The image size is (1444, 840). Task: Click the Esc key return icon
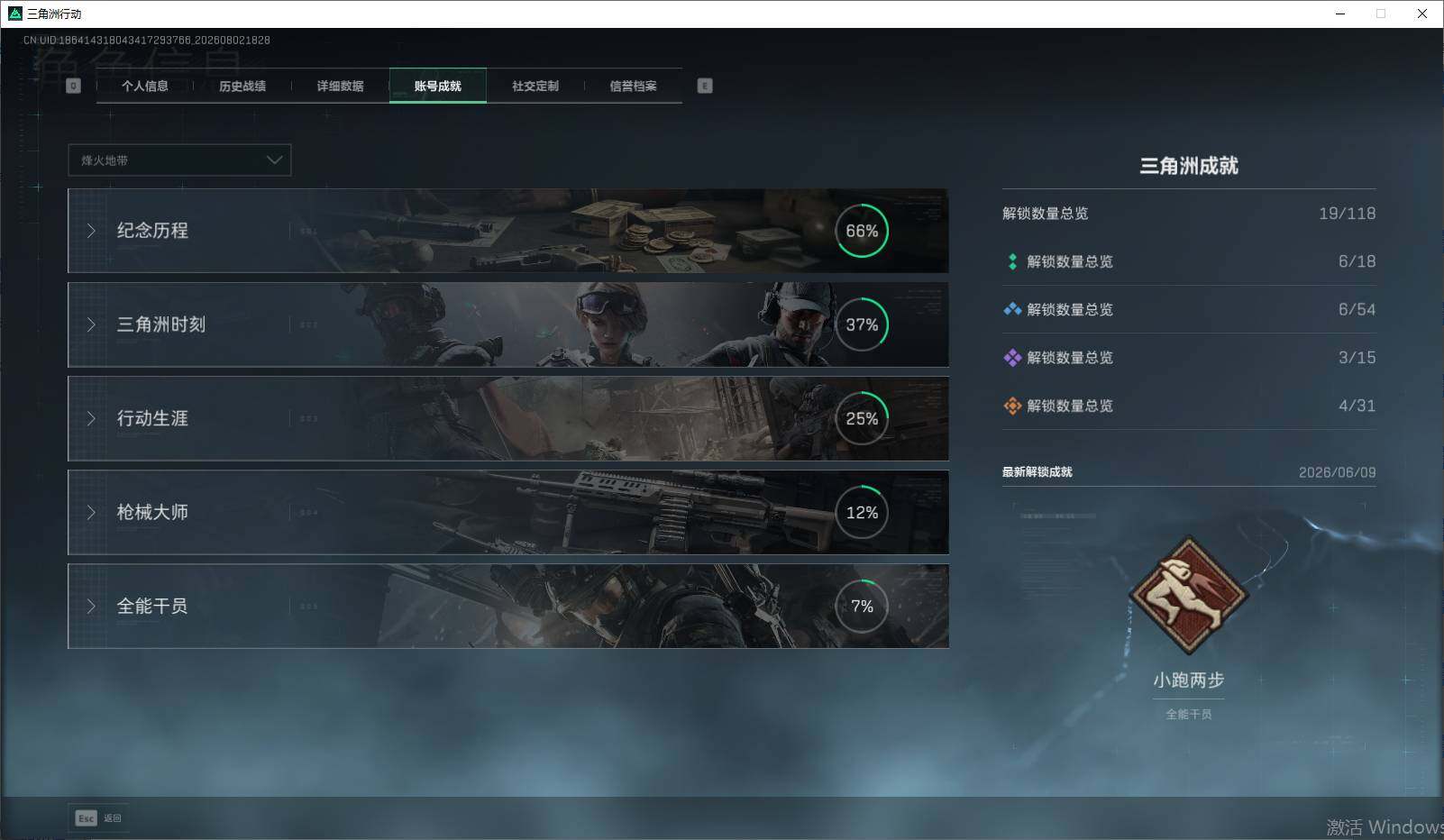tap(86, 818)
